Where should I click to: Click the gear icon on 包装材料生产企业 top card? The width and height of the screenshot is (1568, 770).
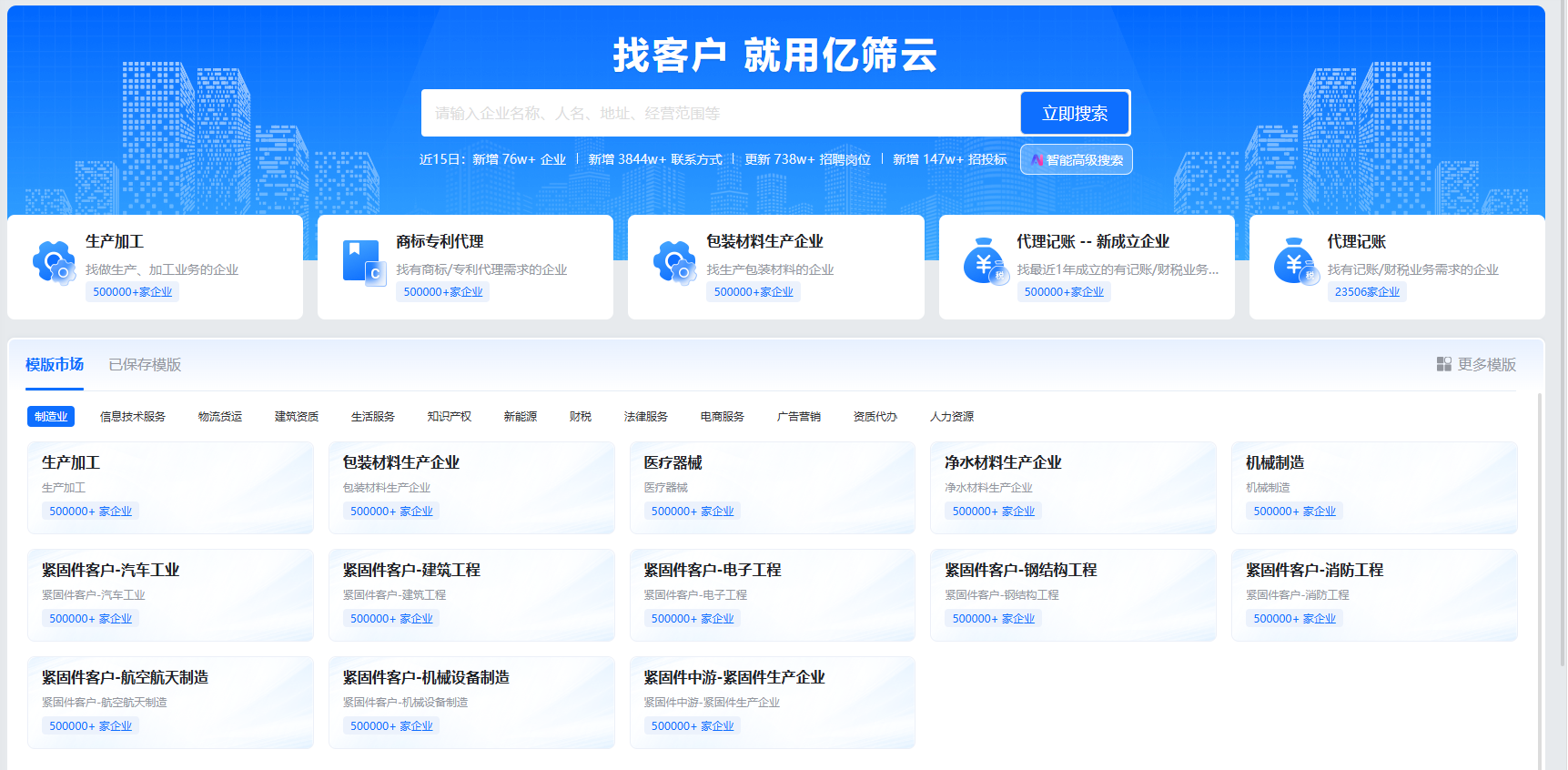tap(675, 264)
